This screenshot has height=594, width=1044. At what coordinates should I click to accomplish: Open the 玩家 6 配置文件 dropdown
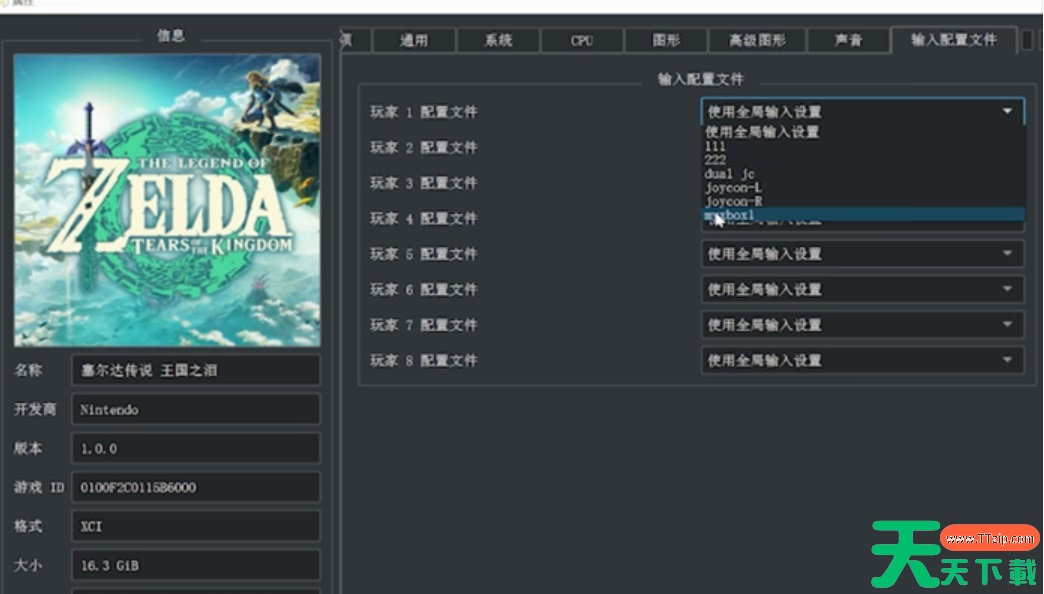[862, 289]
